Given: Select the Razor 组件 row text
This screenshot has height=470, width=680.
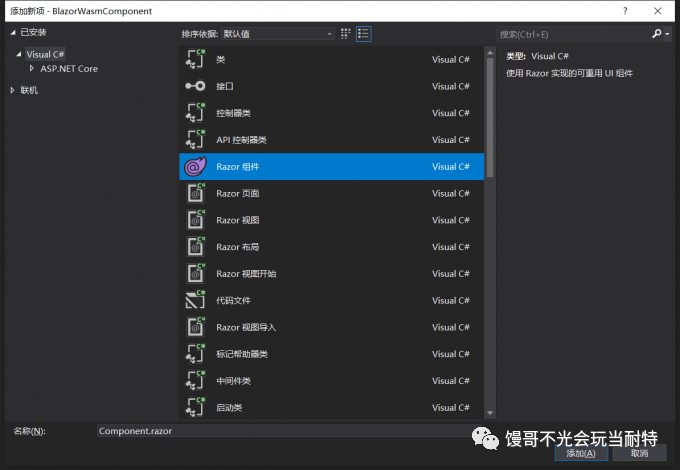Looking at the screenshot, I should pos(238,167).
